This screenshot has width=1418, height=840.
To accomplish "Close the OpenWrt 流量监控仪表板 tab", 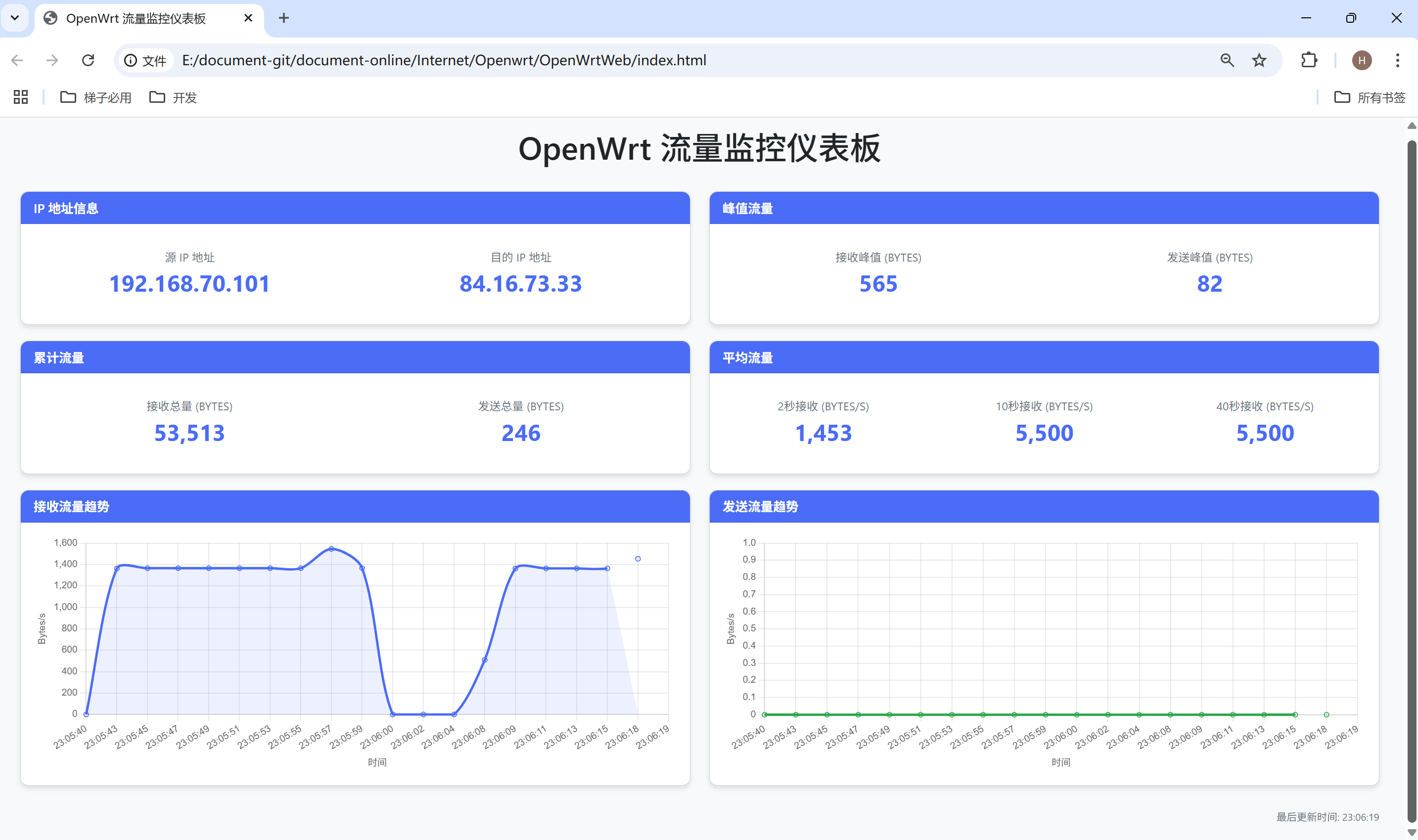I will tap(248, 18).
